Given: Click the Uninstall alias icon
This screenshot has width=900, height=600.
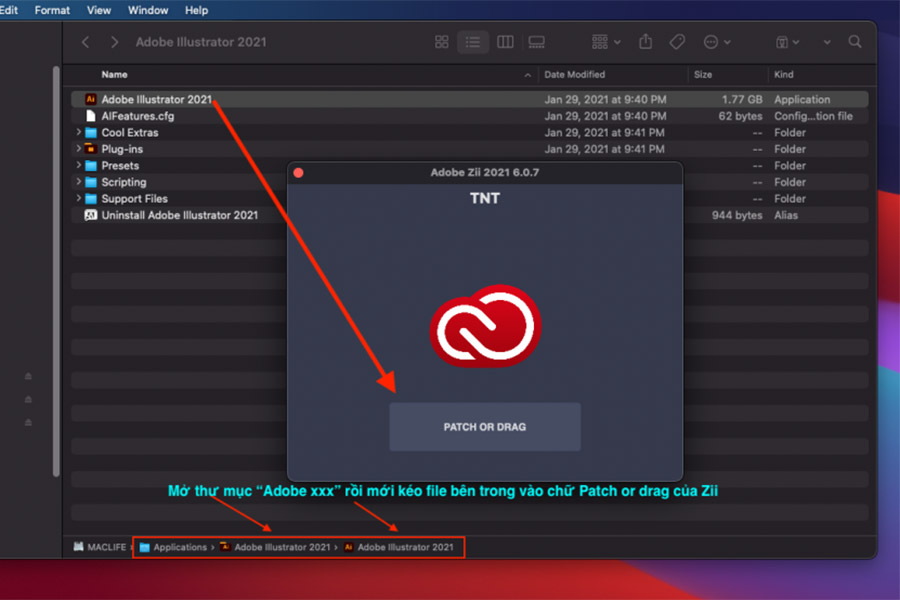Looking at the screenshot, I should [x=91, y=215].
